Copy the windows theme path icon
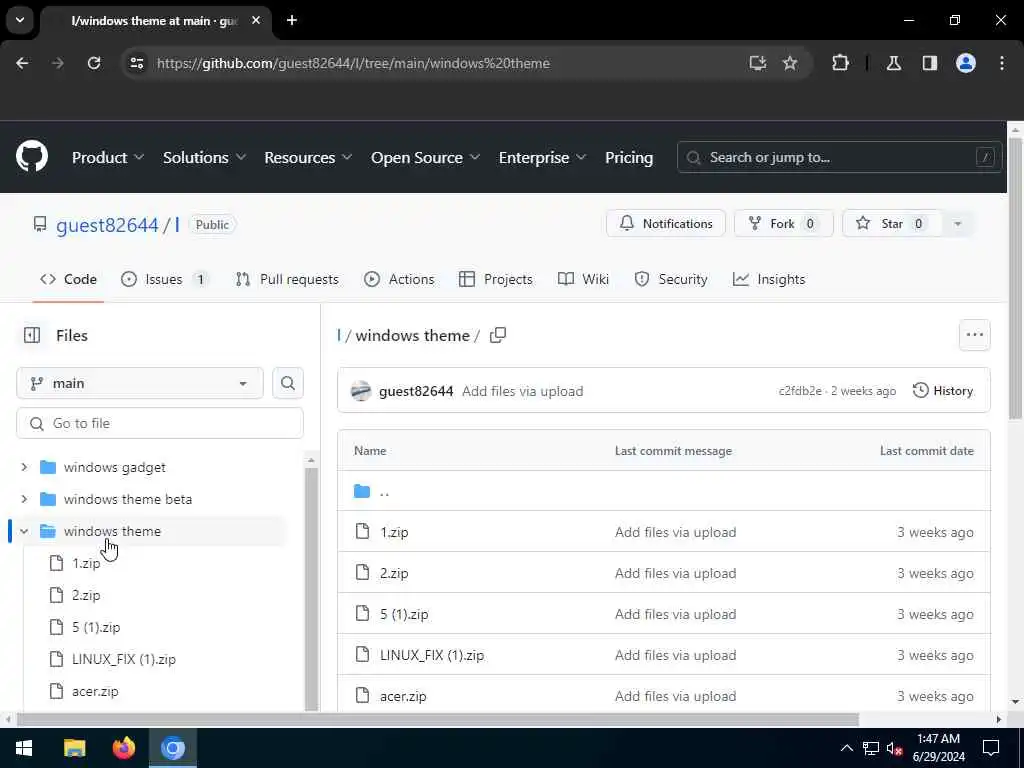 [498, 335]
